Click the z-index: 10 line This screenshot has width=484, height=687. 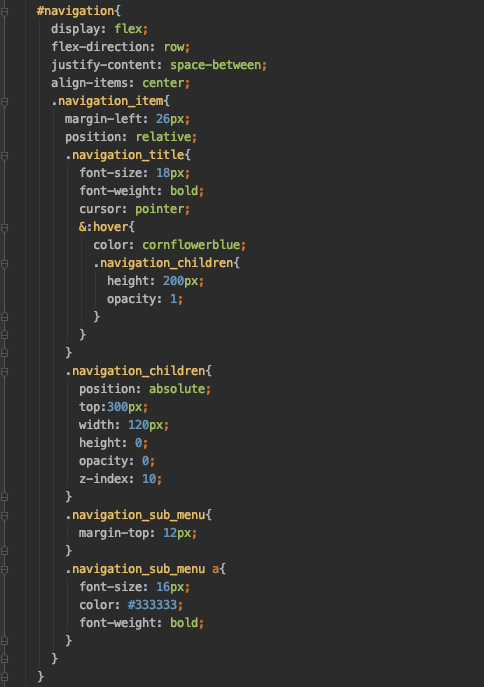(x=120, y=479)
